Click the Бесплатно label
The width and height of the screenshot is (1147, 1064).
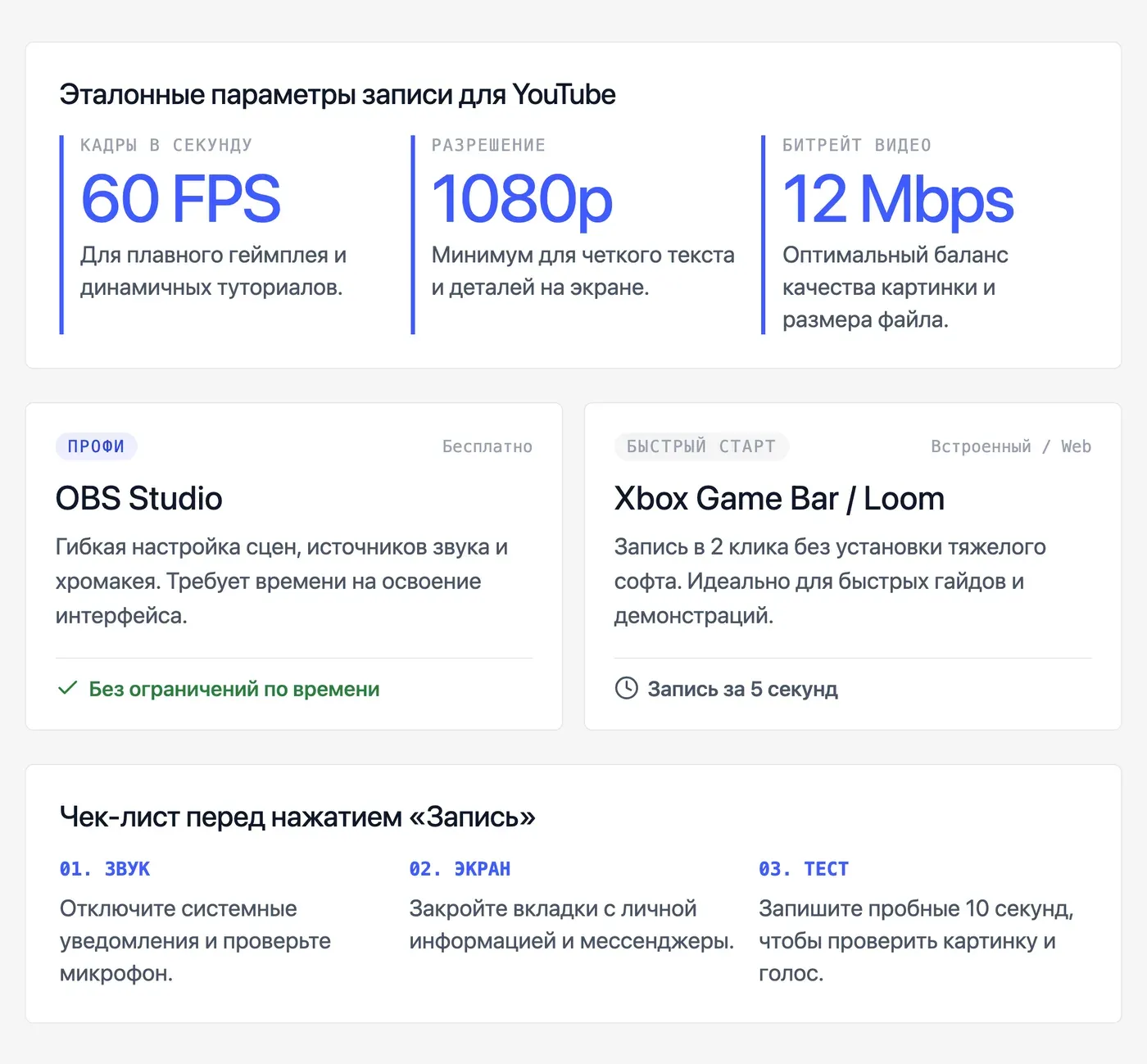[x=487, y=446]
